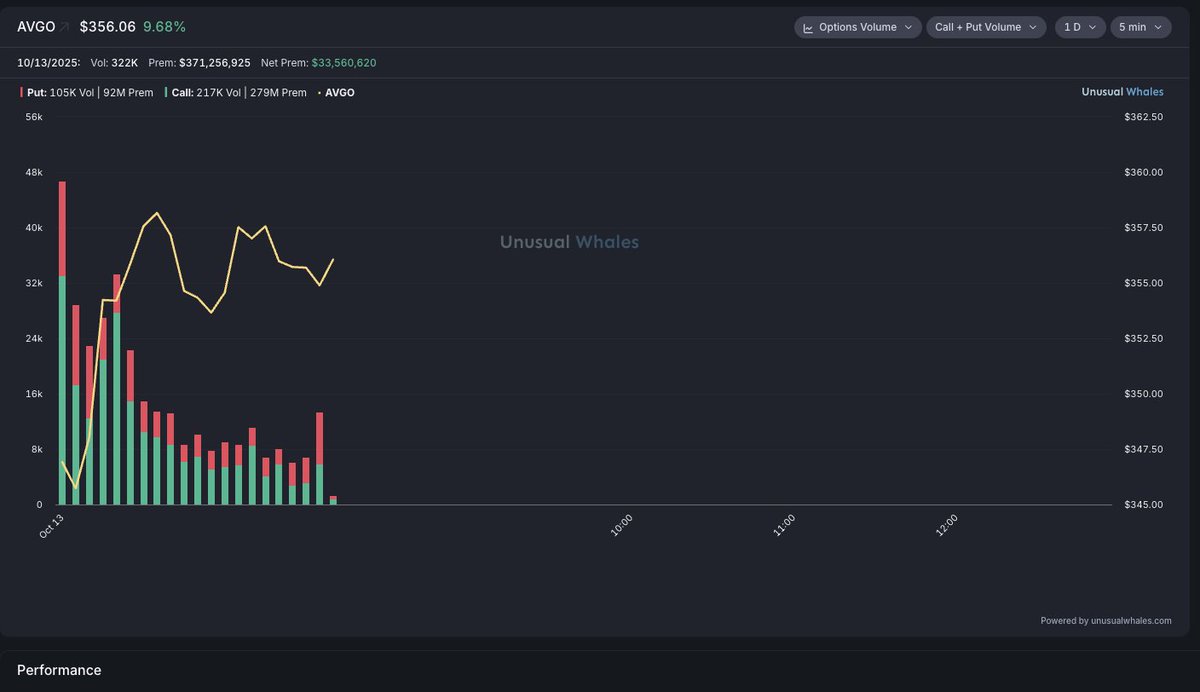Click the arrow icon next to AVGO ticker
The image size is (1200, 692).
[x=65, y=27]
